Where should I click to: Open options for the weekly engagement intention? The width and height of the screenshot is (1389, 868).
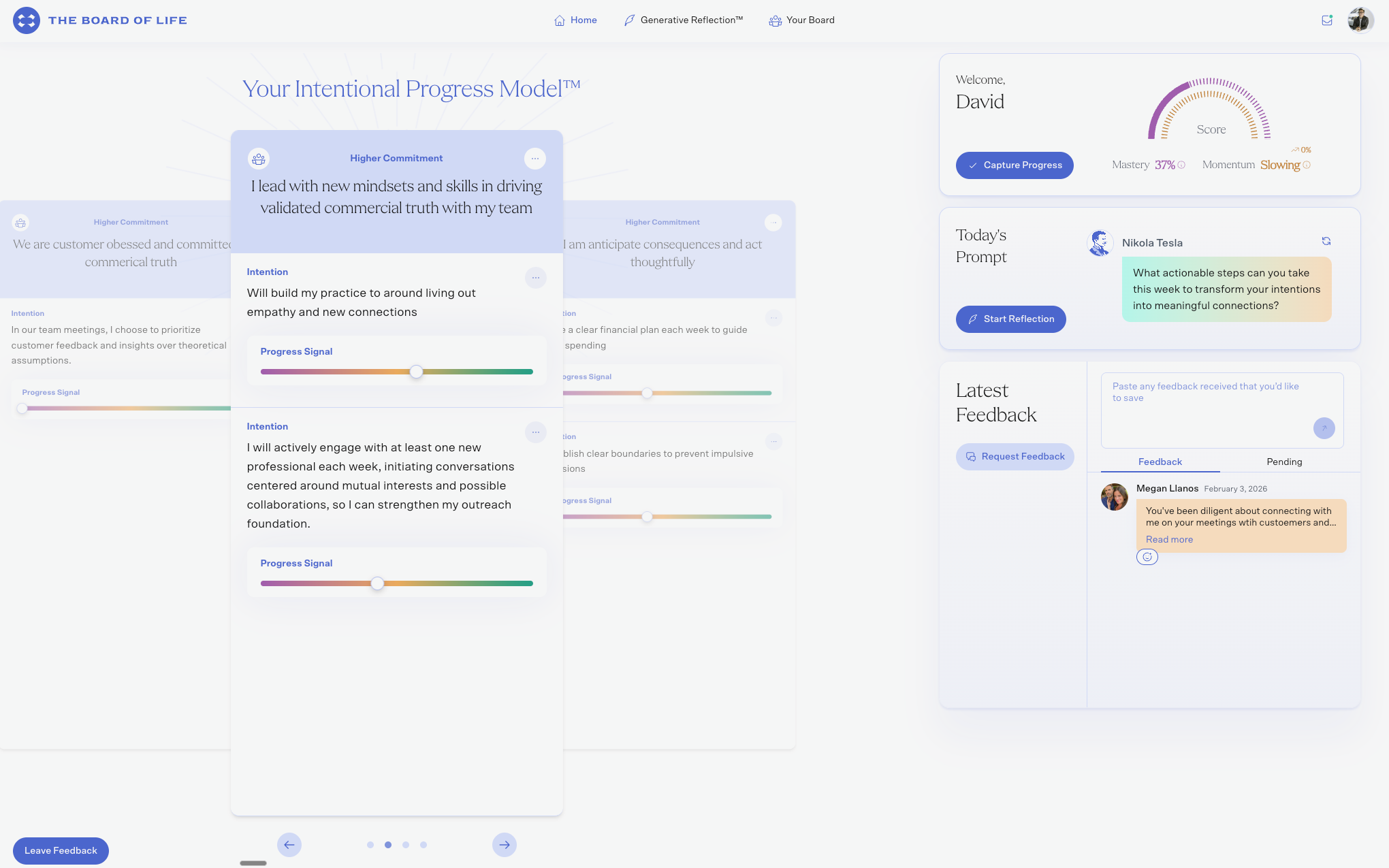tap(536, 432)
